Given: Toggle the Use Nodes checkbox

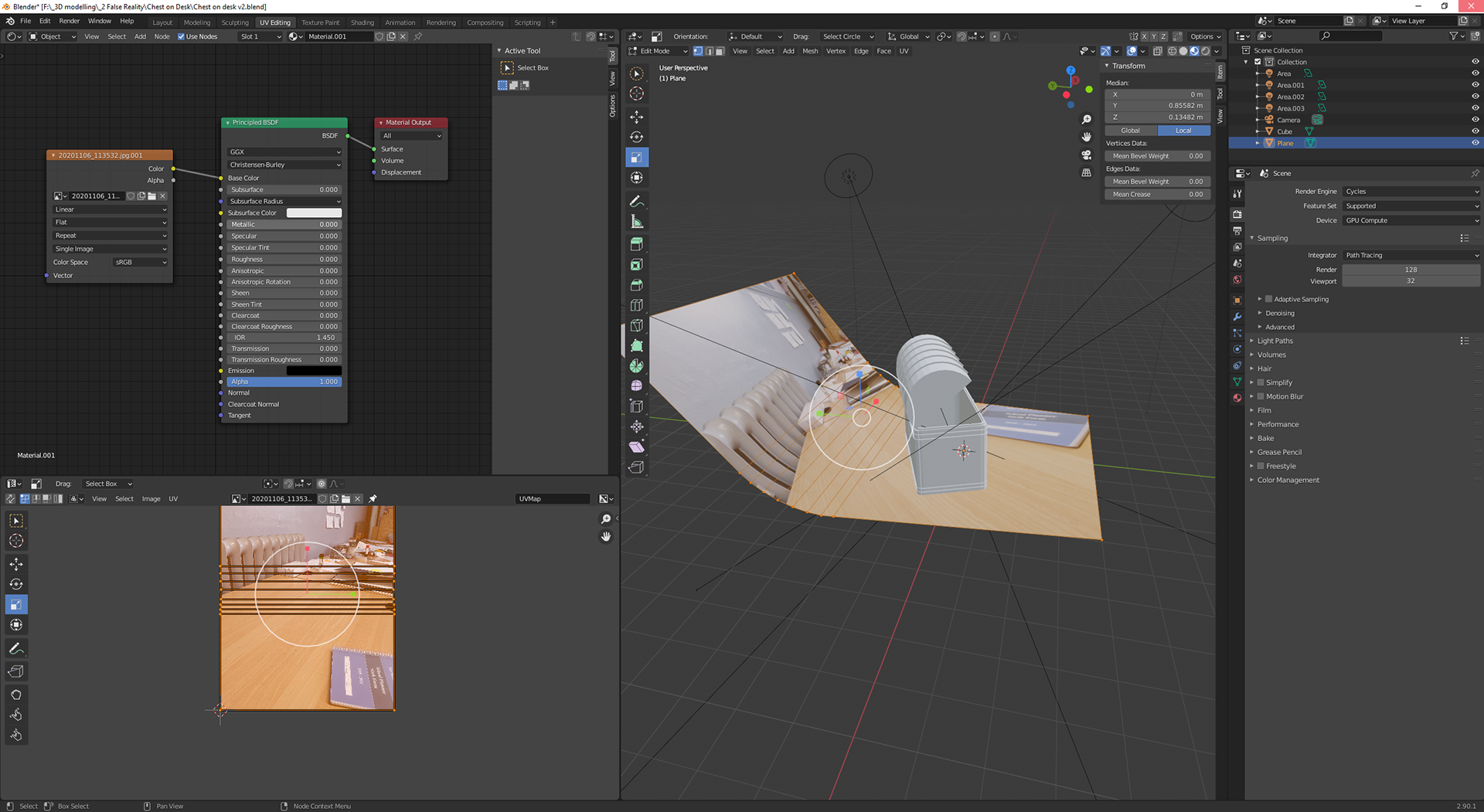Looking at the screenshot, I should pos(181,36).
